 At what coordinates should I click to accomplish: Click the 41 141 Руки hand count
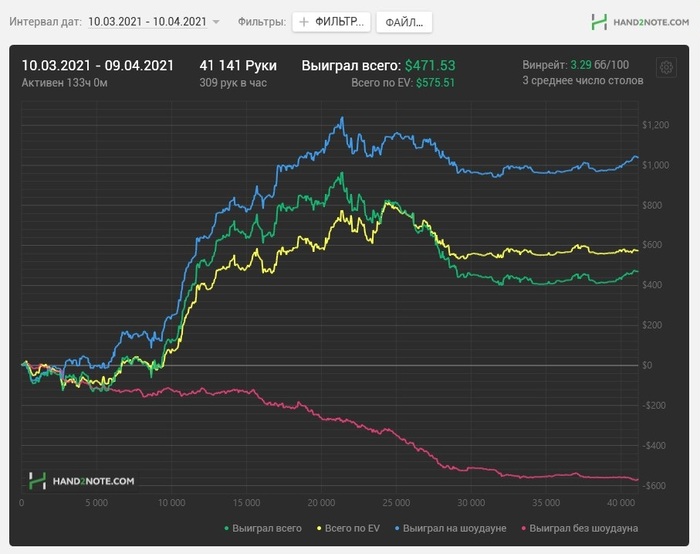[238, 66]
